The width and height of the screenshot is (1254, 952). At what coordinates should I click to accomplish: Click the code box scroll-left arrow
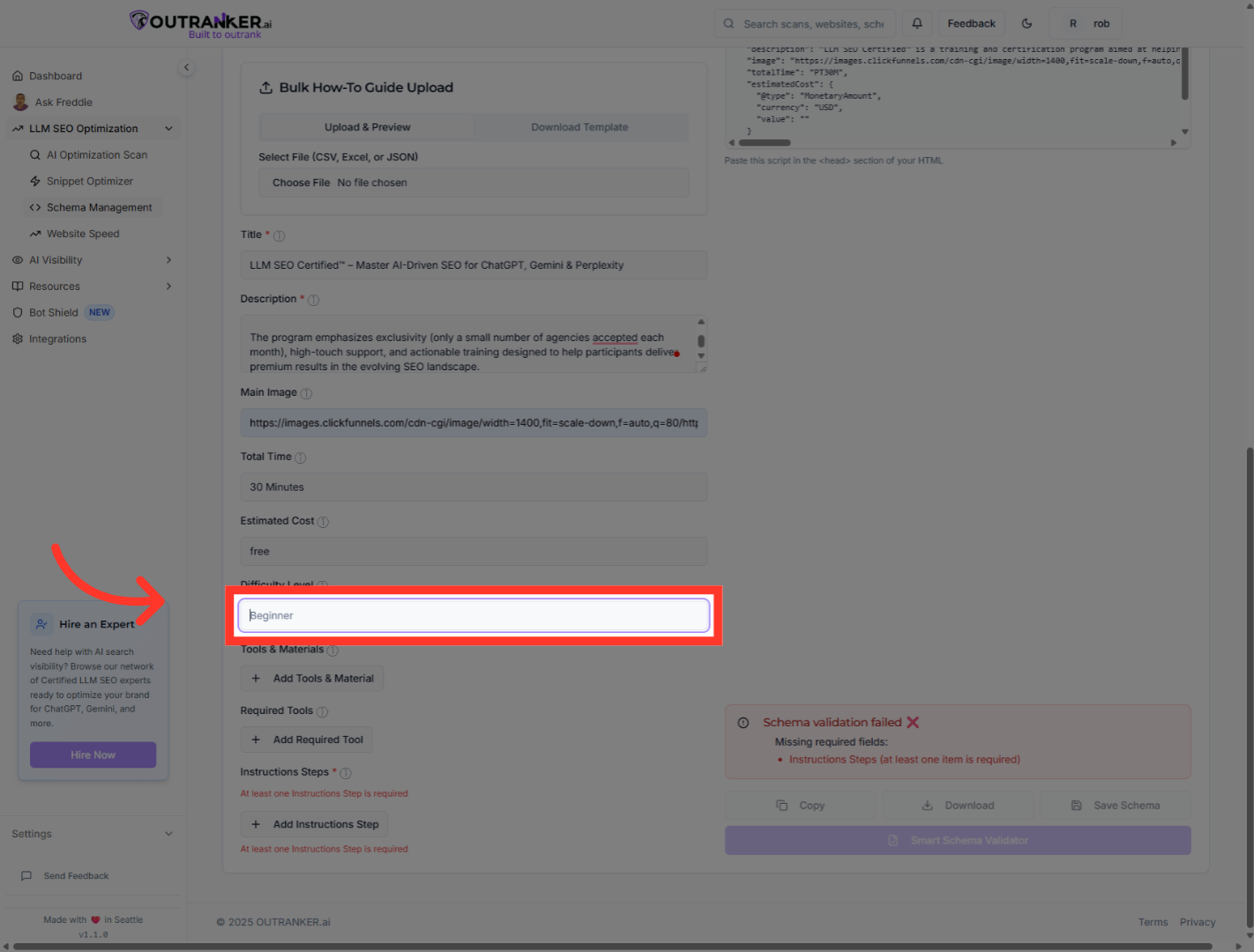click(731, 143)
